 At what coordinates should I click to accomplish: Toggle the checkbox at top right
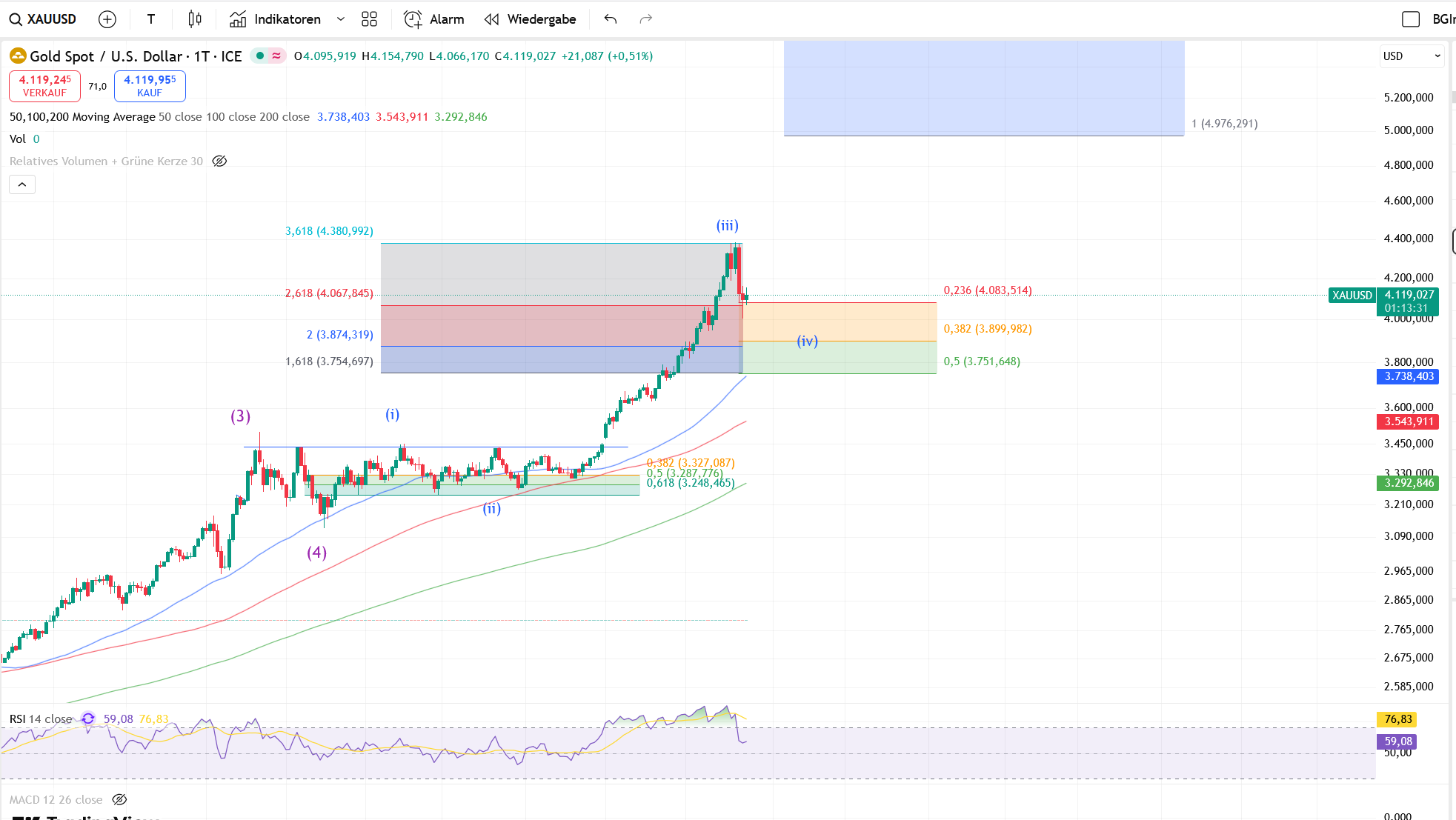click(x=1411, y=19)
